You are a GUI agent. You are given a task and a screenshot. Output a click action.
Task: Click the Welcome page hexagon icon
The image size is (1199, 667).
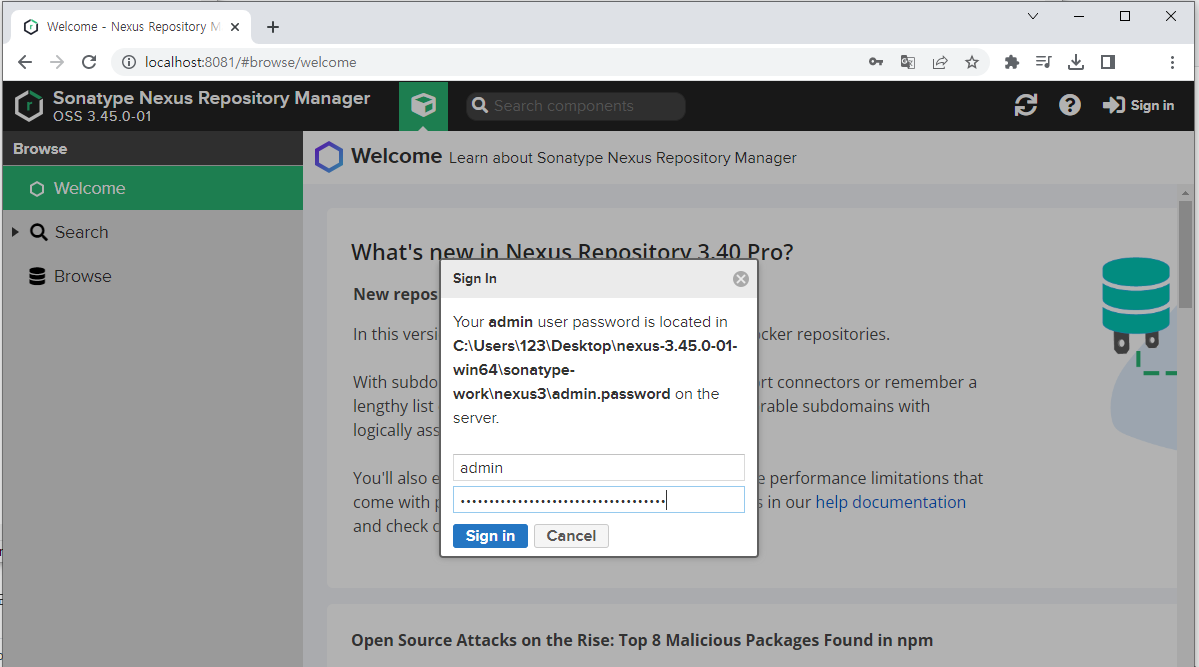click(329, 157)
